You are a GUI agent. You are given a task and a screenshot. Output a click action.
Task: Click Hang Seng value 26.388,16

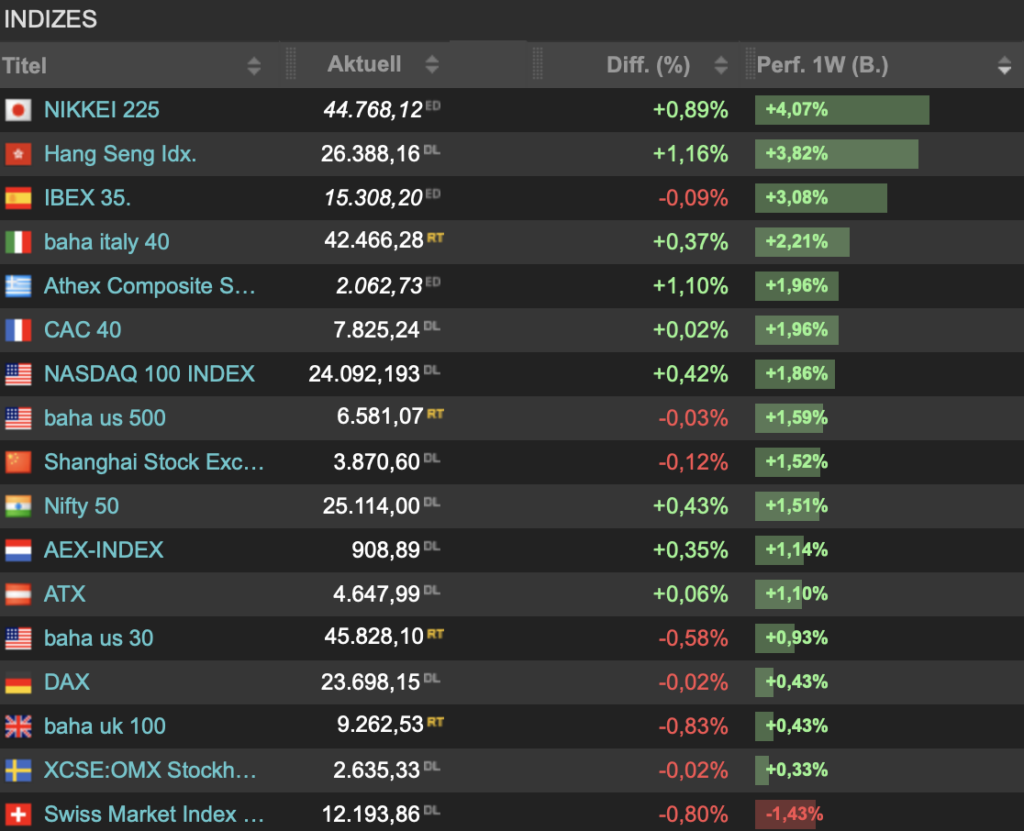[x=370, y=154]
